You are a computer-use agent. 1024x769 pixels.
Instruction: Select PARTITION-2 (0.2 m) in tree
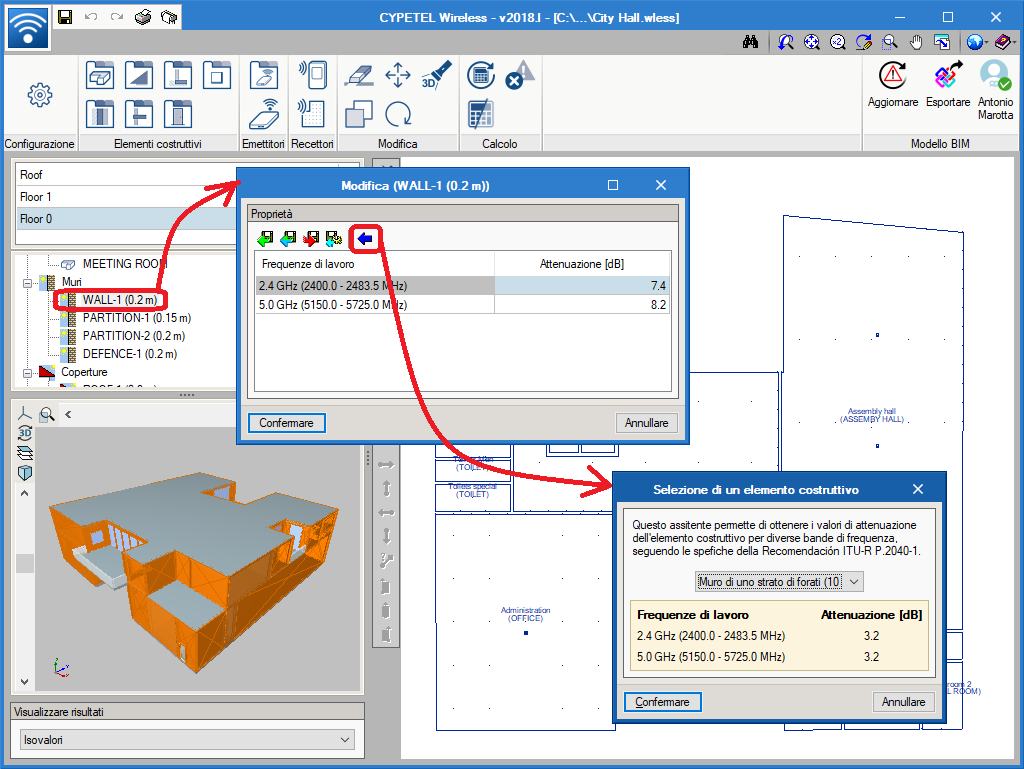pyautogui.click(x=133, y=336)
